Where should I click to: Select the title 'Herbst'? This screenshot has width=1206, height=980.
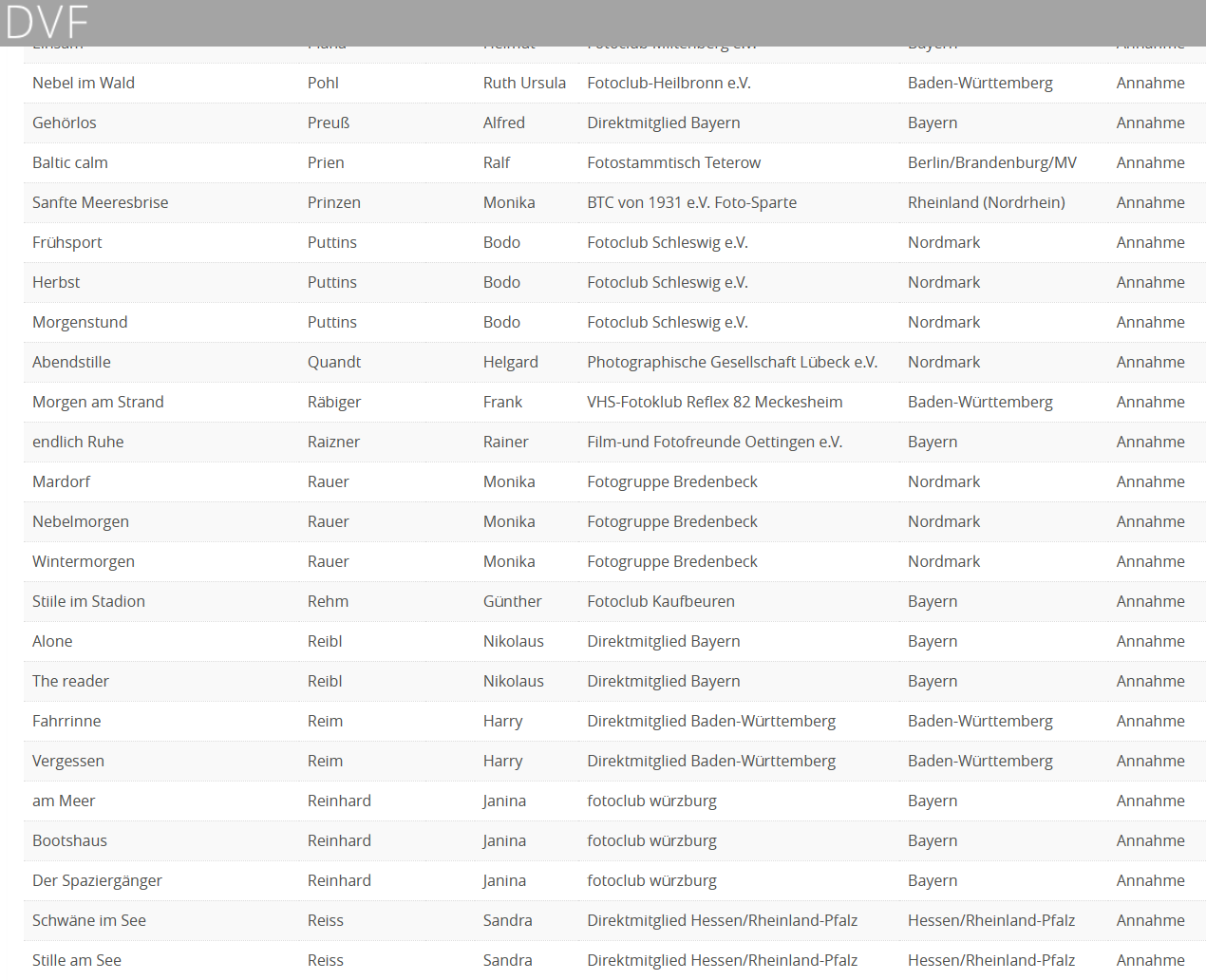pyautogui.click(x=56, y=282)
